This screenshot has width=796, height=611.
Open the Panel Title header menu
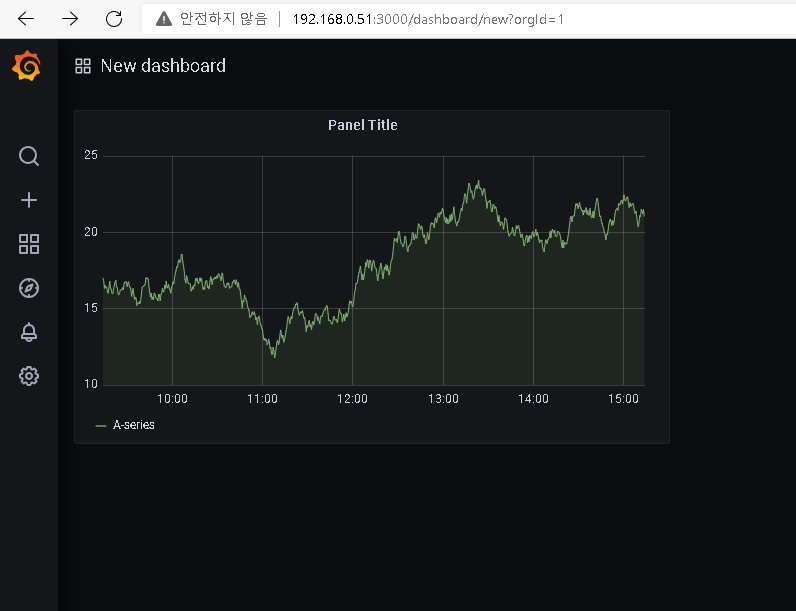tap(362, 125)
